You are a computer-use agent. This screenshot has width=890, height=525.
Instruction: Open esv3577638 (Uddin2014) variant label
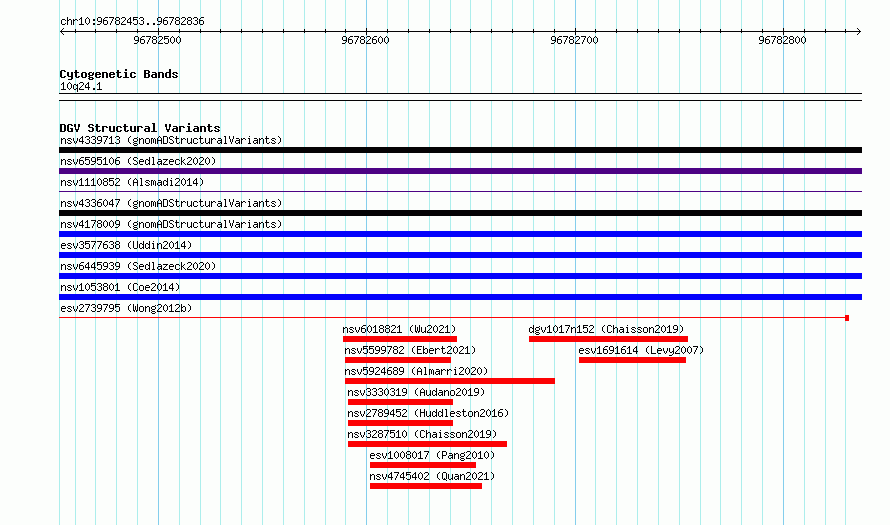[x=126, y=245]
